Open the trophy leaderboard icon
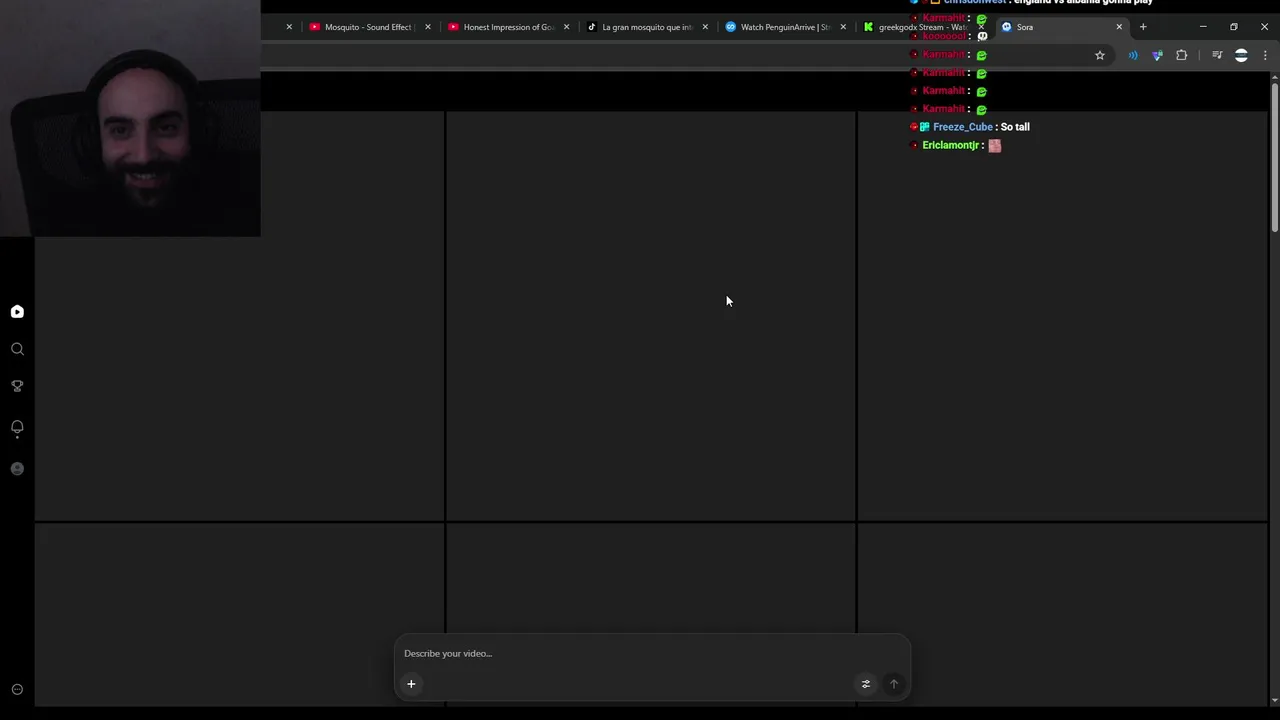The width and height of the screenshot is (1280, 720). pyautogui.click(x=17, y=386)
